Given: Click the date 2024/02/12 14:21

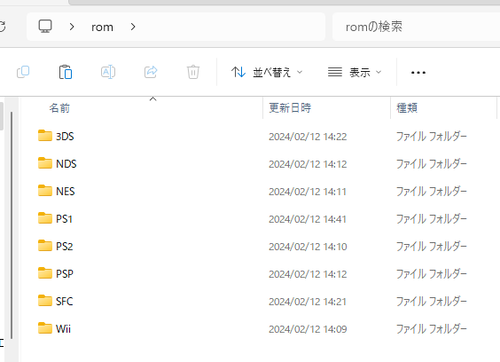Looking at the screenshot, I should [x=307, y=302].
